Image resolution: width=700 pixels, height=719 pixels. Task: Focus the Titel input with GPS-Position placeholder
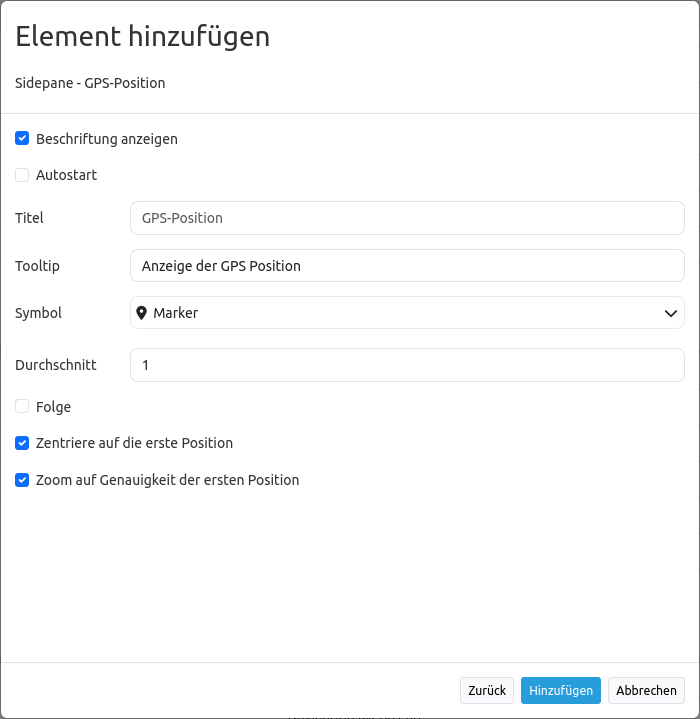pos(407,218)
